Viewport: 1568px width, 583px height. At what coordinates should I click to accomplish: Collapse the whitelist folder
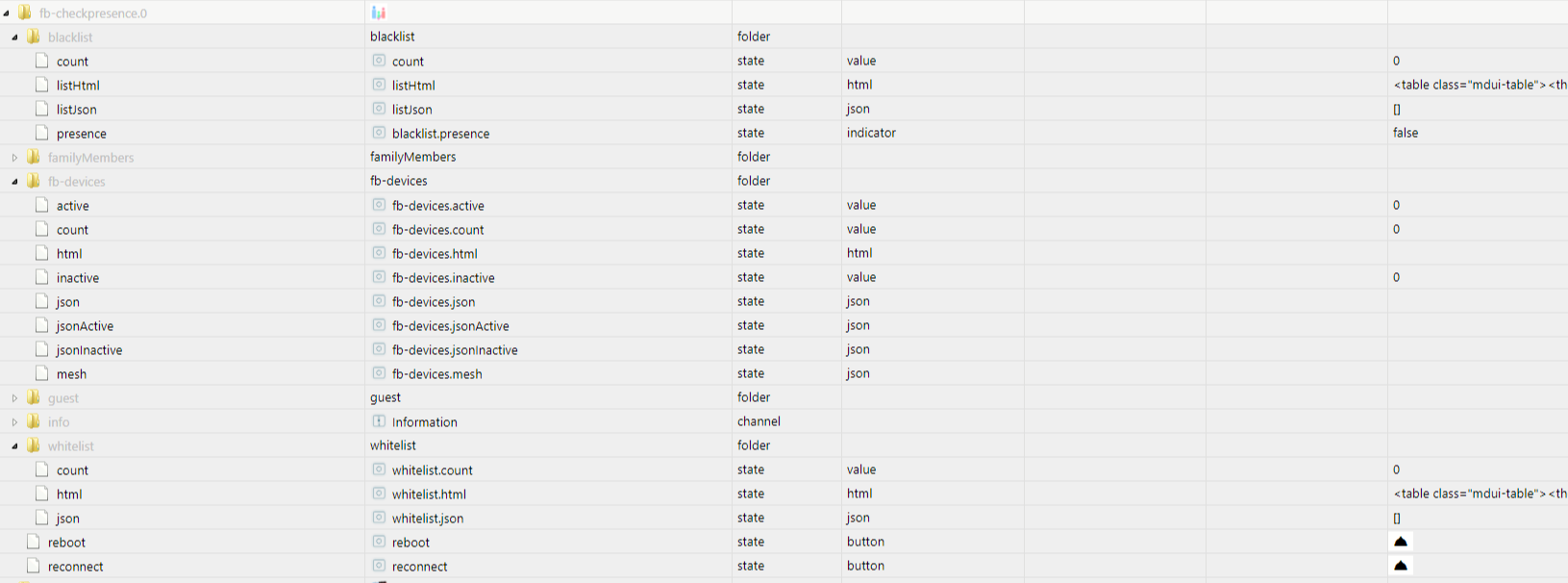pyautogui.click(x=14, y=446)
